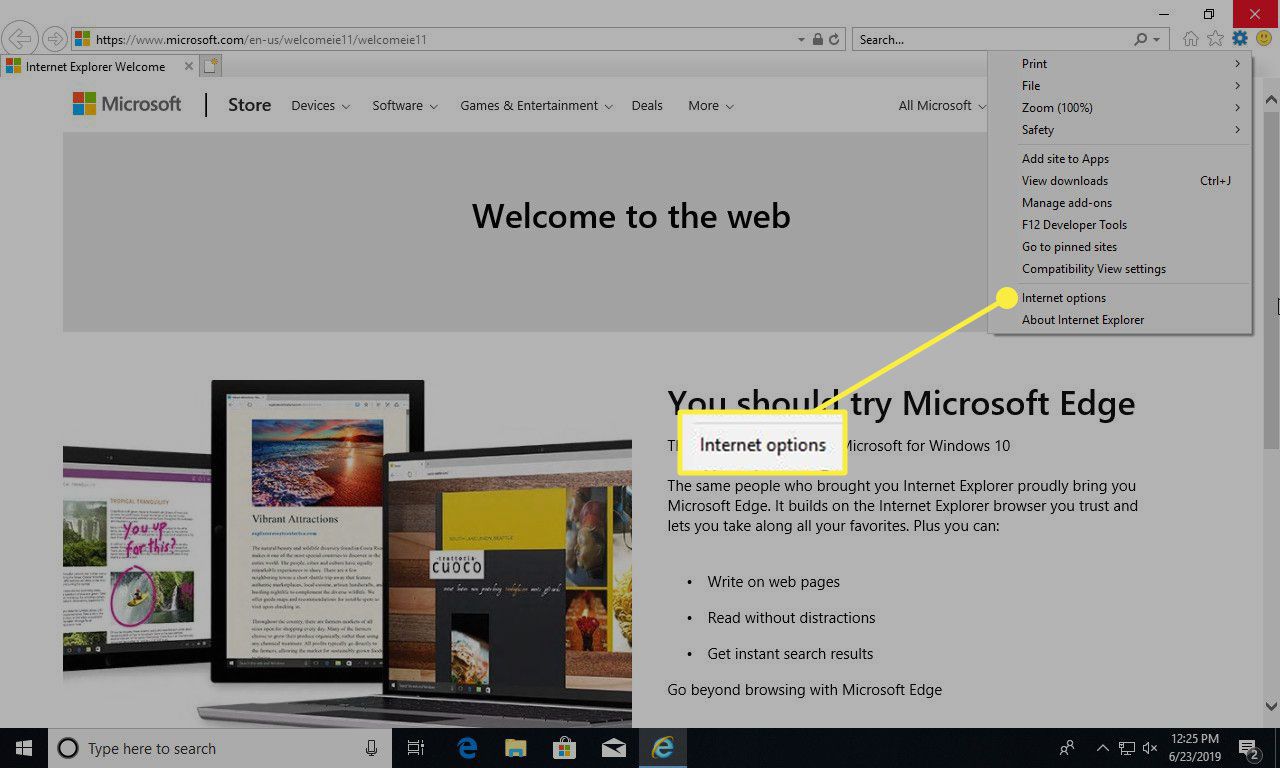
Task: Select View downloads menu item
Action: 1119,181
